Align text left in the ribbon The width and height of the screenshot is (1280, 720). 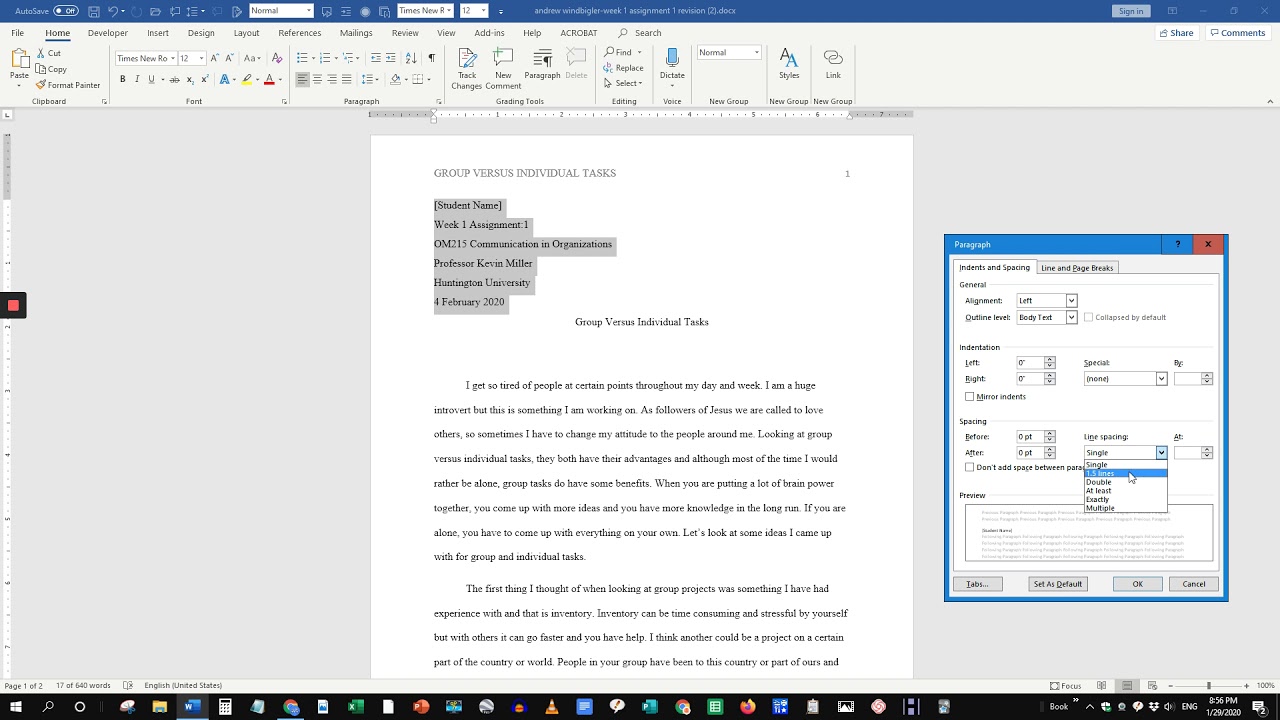click(x=302, y=79)
